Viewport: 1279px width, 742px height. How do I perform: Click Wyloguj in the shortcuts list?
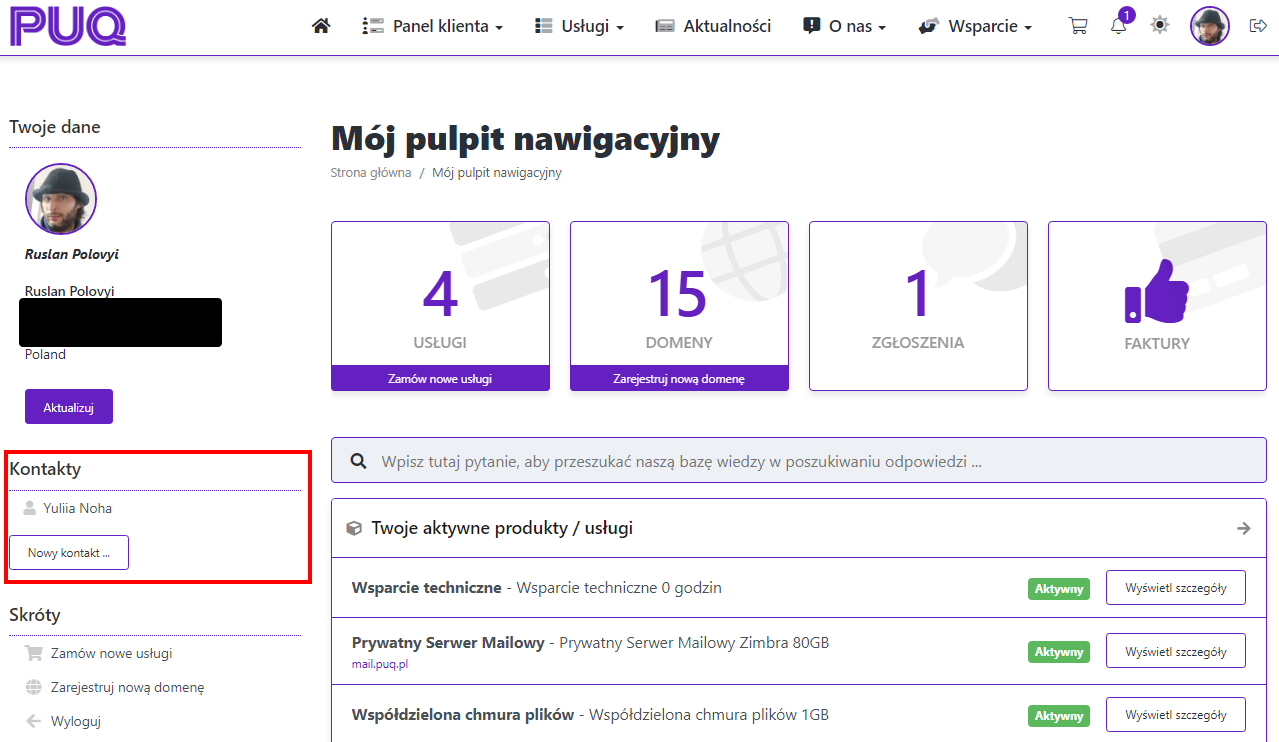(76, 721)
